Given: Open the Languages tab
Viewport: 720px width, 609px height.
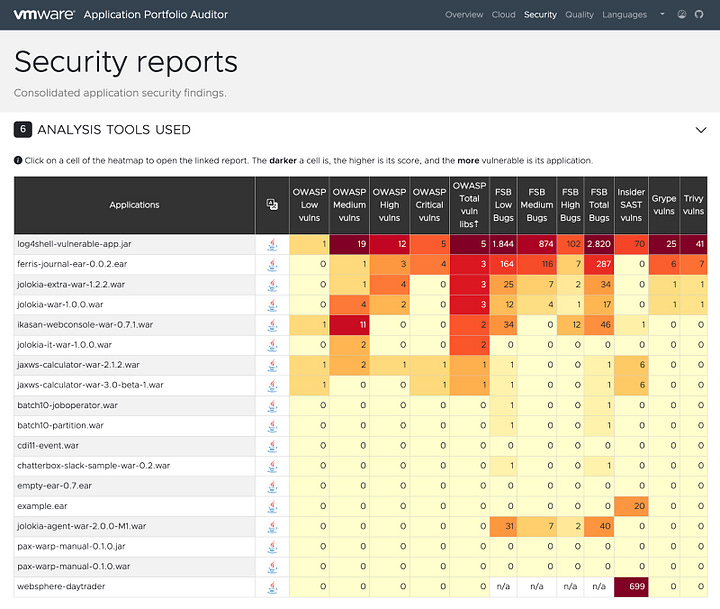Looking at the screenshot, I should point(624,15).
